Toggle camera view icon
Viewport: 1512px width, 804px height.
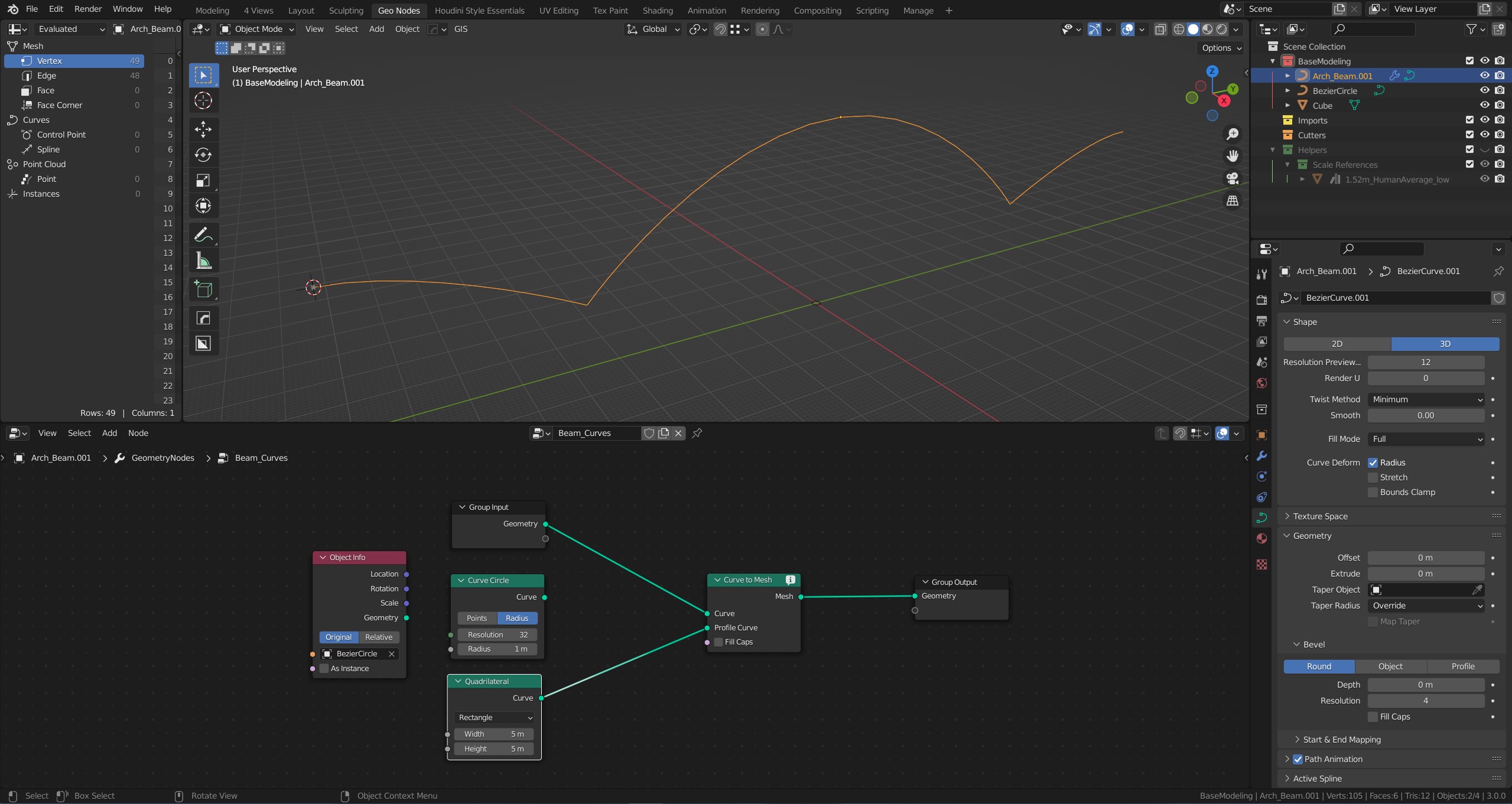click(1233, 178)
